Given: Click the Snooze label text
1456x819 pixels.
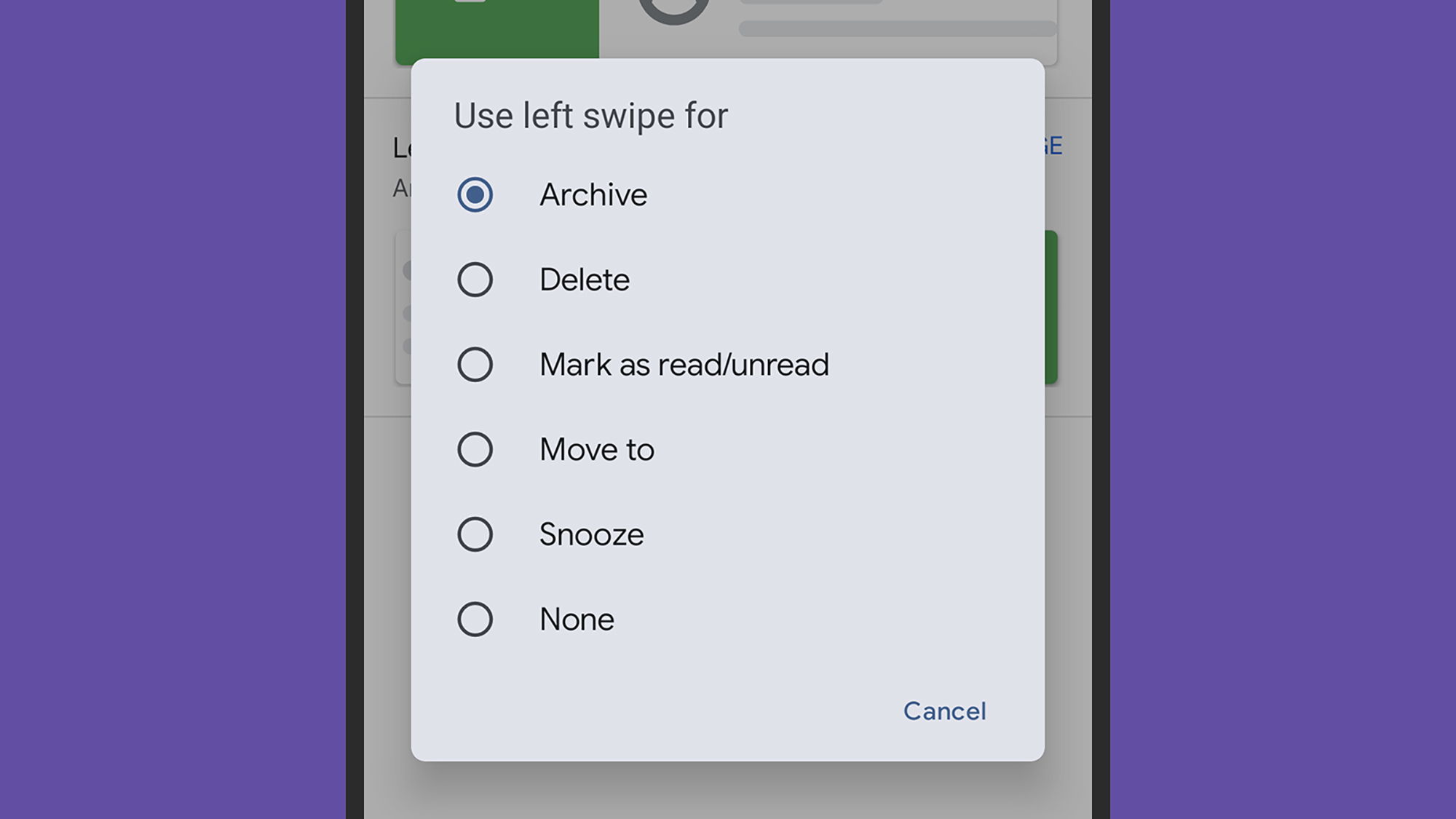Looking at the screenshot, I should 590,534.
